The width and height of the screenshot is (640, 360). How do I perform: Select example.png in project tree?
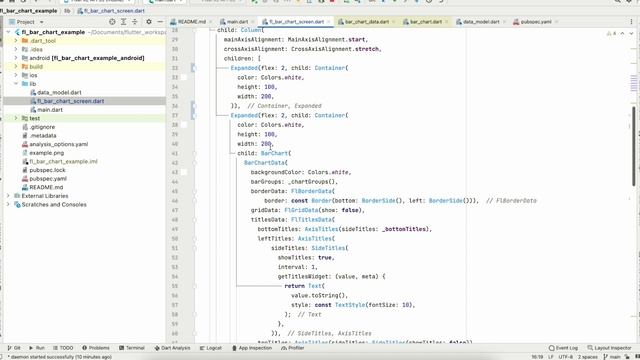(47, 153)
